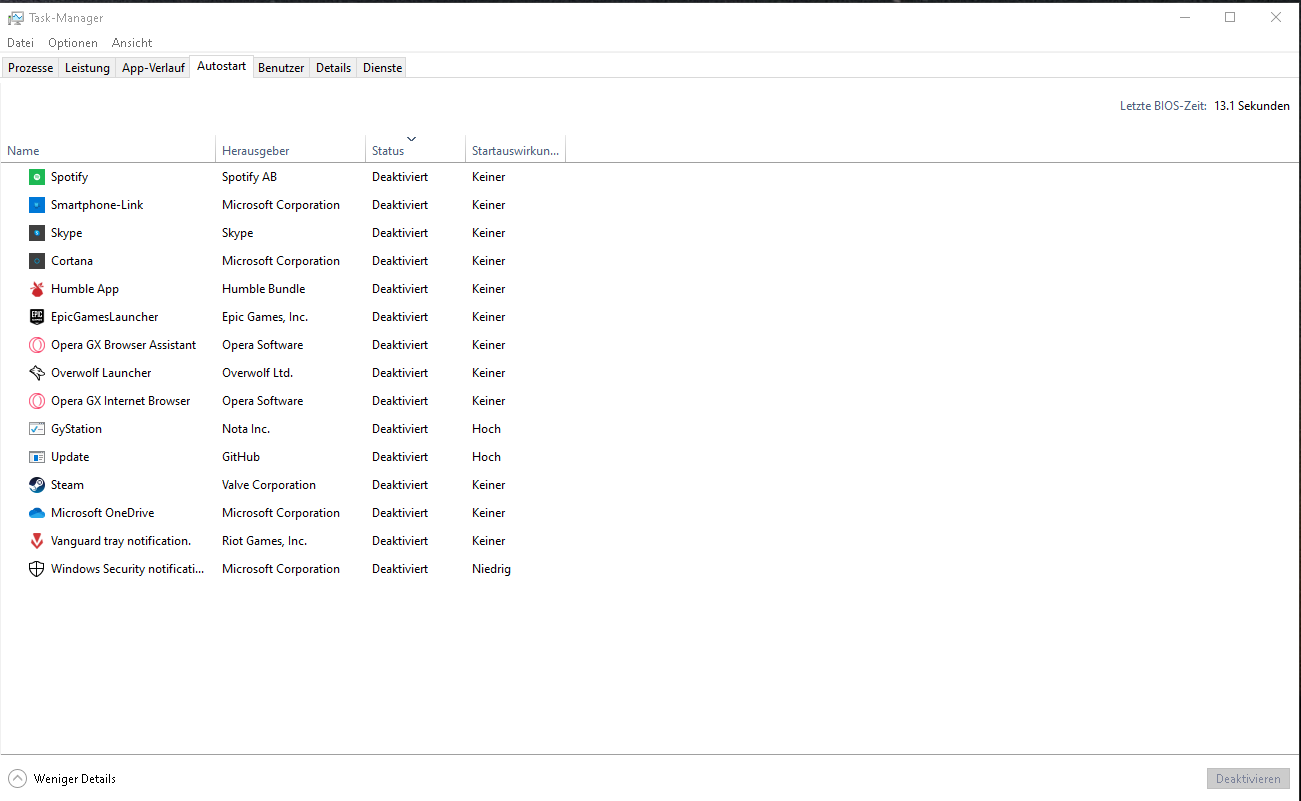Click the Overwolf Launcher icon
The height and width of the screenshot is (801, 1301).
pos(37,373)
